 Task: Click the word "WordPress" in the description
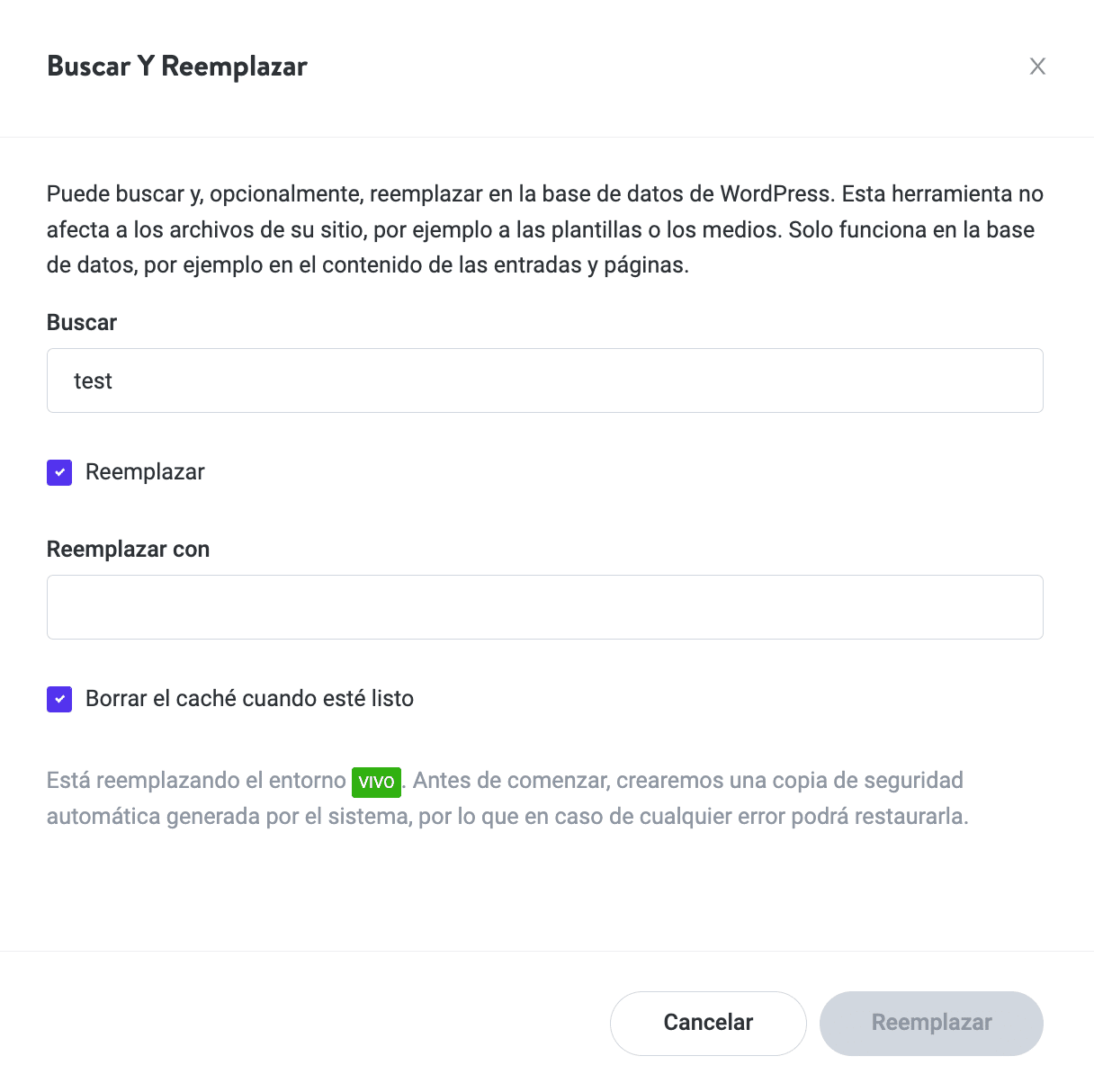pyautogui.click(x=775, y=194)
